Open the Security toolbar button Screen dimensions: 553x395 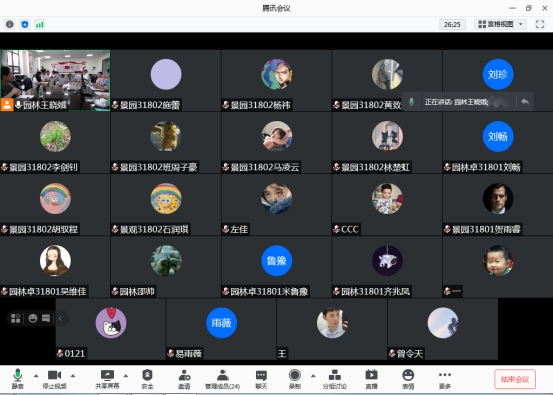(147, 379)
